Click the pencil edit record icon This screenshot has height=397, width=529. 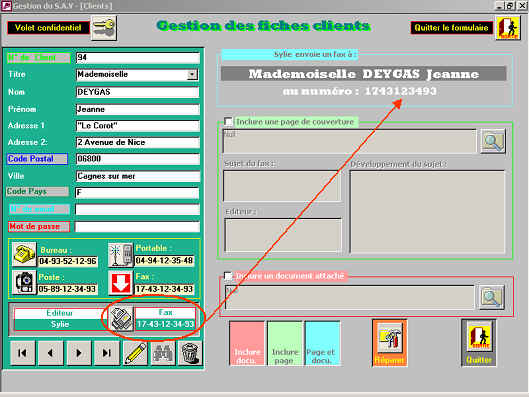point(135,353)
